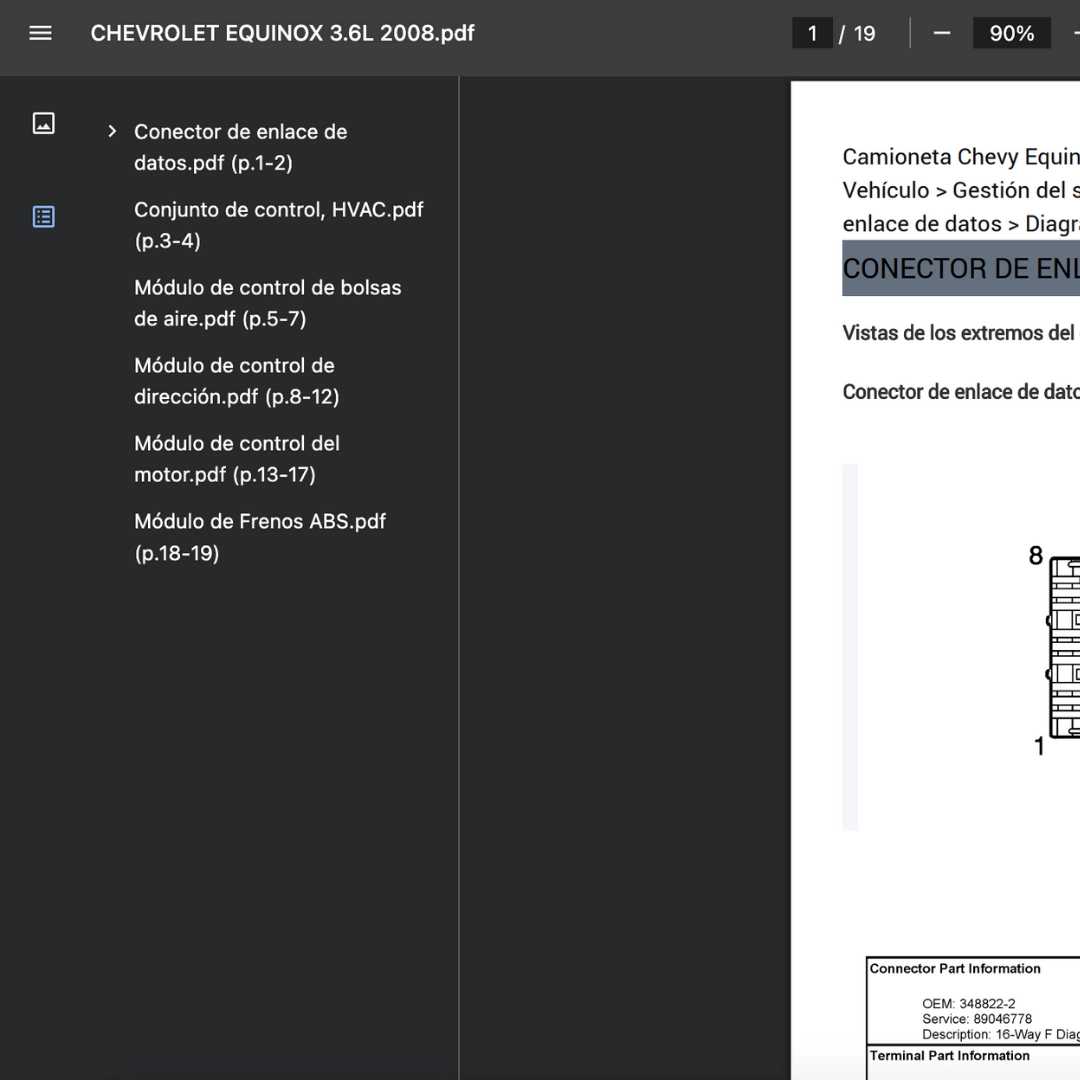This screenshot has width=1080, height=1080.
Task: Click the current page number field
Action: 812,33
